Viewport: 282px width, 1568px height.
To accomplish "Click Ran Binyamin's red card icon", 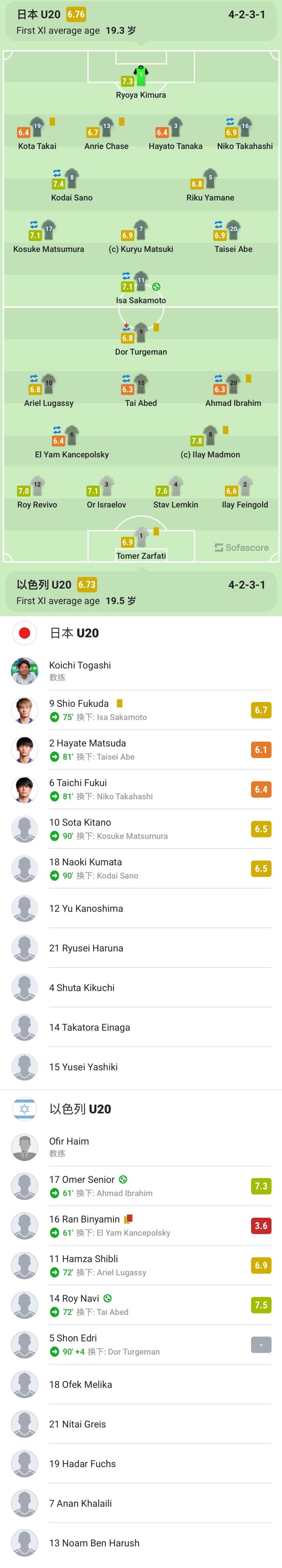I will coord(128,1219).
